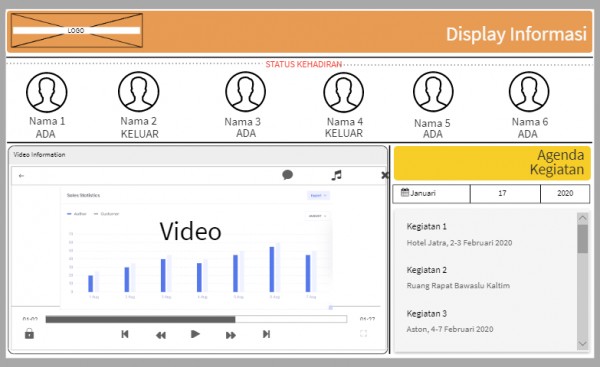Click ADA status under Nama 6
The image size is (600, 367).
(528, 134)
